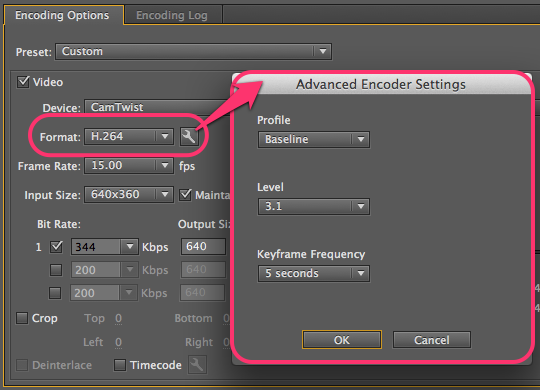
Task: Open the Keyframe Frequency dropdown 5 seconds
Action: click(314, 274)
